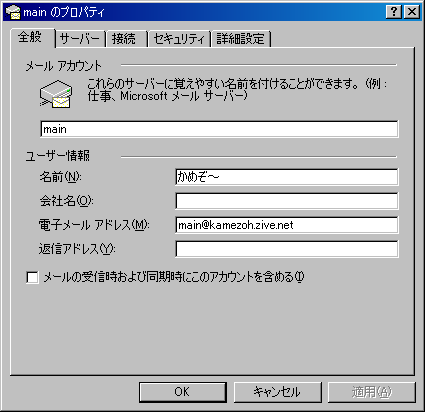Click the empty 会社名 input field
Image resolution: width=425 pixels, height=412 pixels.
(287, 201)
